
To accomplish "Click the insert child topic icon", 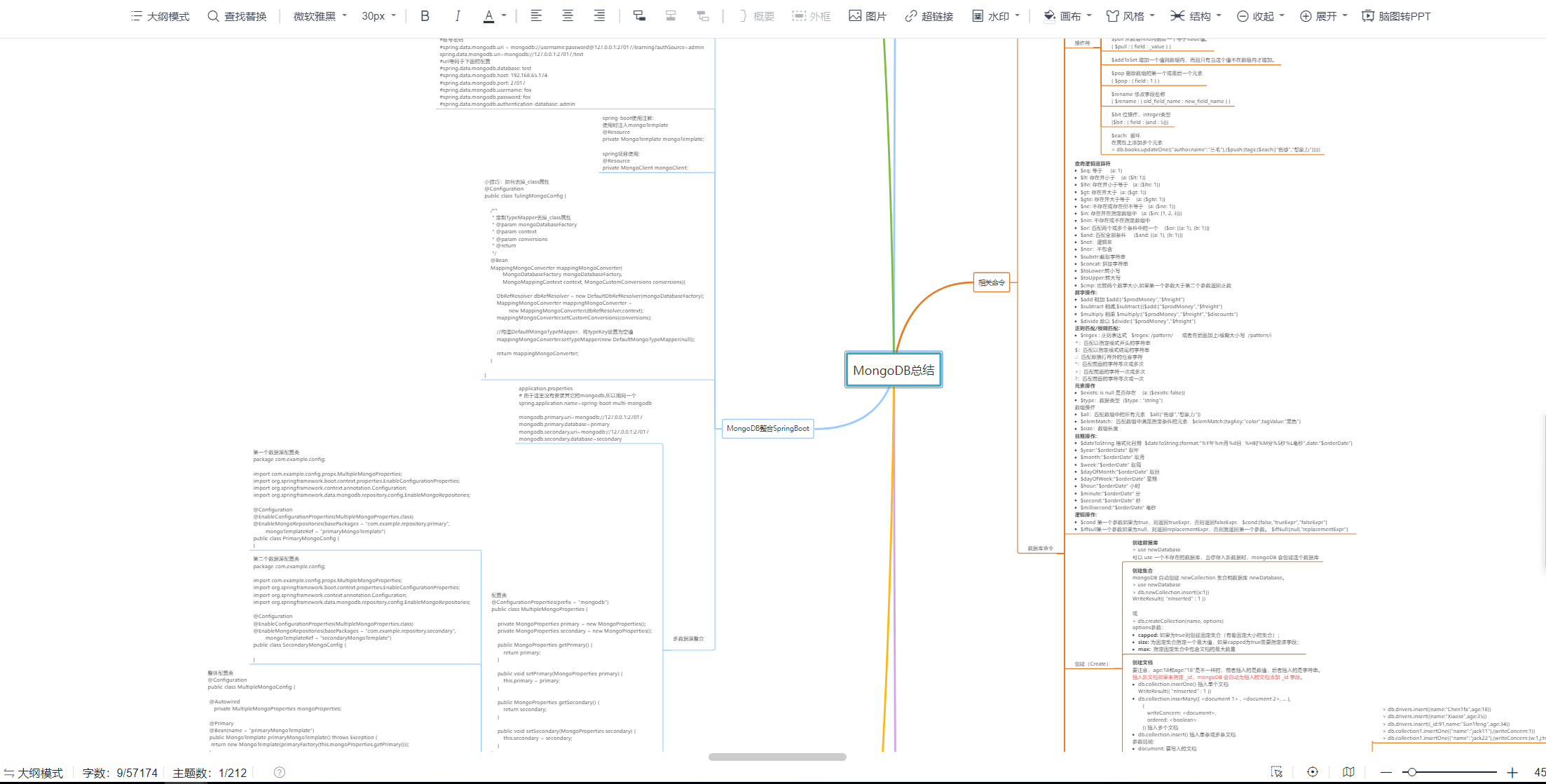I will [x=639, y=16].
